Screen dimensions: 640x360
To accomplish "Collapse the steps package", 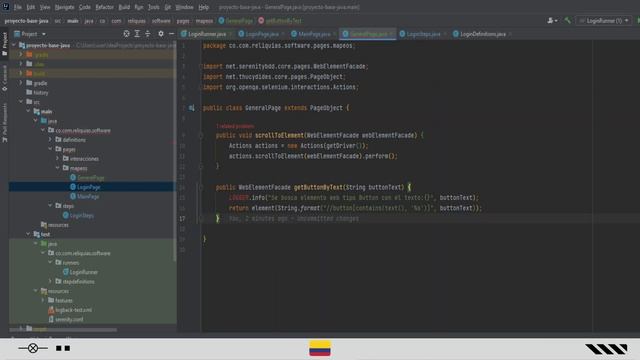I will pos(50,206).
